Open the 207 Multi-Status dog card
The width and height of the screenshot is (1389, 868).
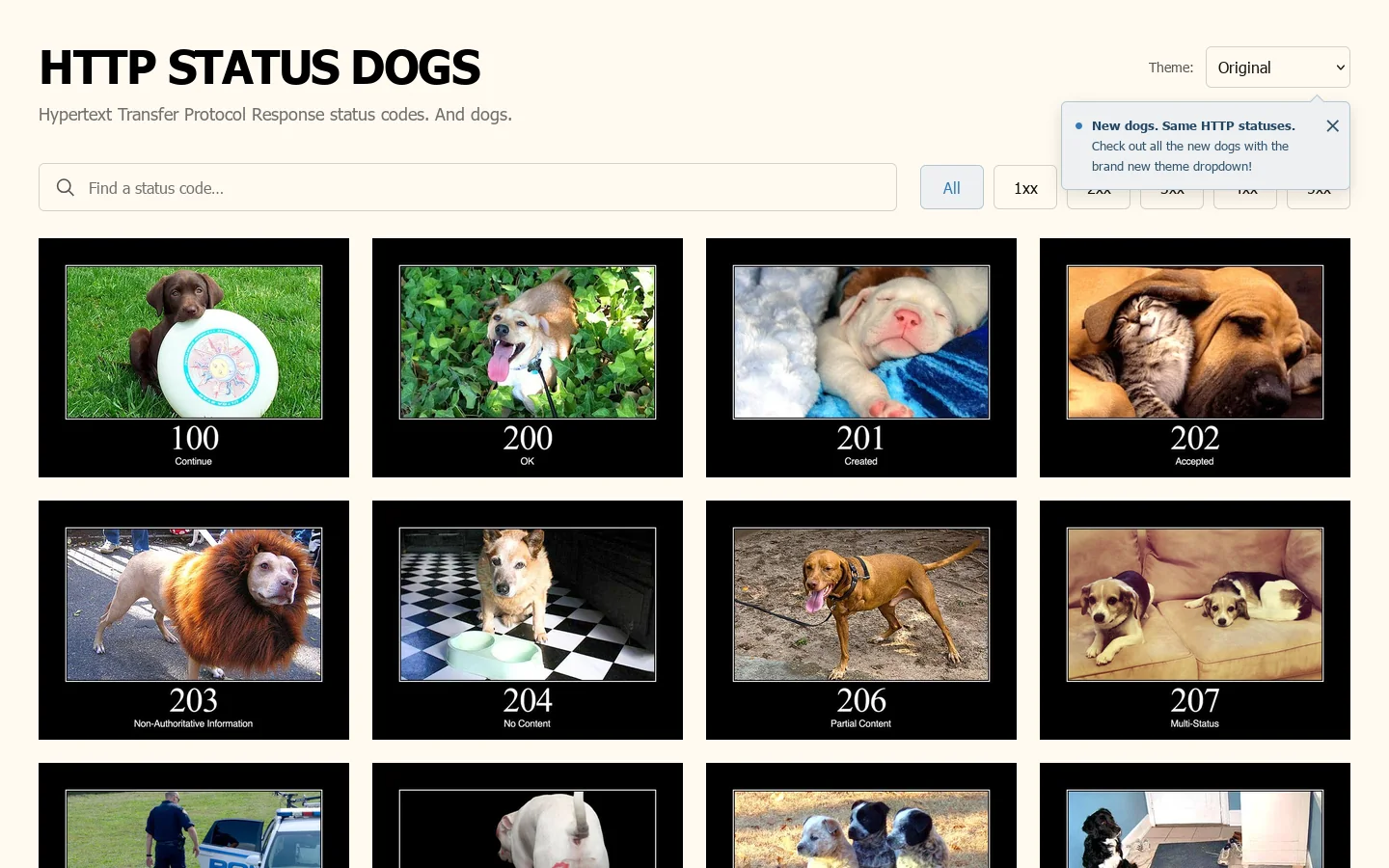pyautogui.click(x=1195, y=620)
